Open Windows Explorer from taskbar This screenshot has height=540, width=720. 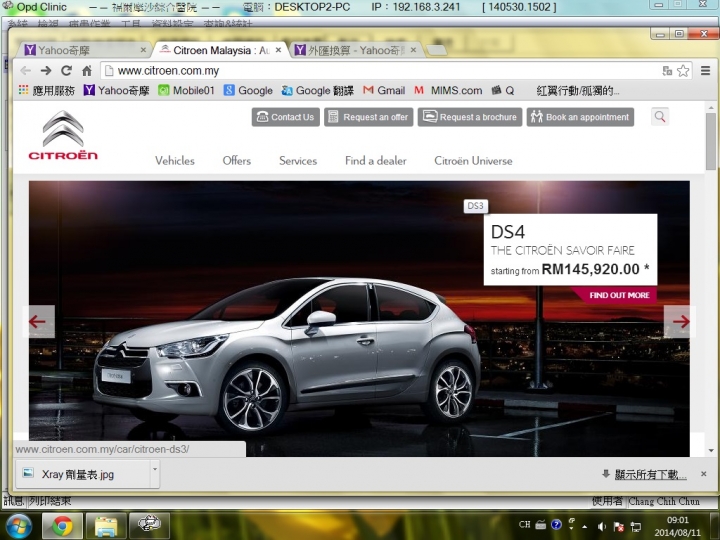click(x=106, y=526)
